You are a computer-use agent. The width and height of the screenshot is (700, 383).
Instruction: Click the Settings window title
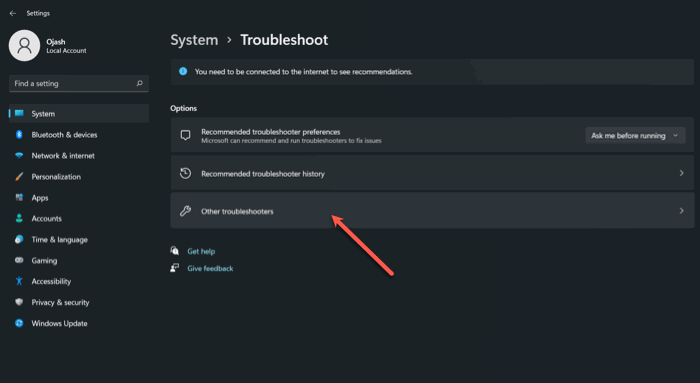tap(38, 13)
